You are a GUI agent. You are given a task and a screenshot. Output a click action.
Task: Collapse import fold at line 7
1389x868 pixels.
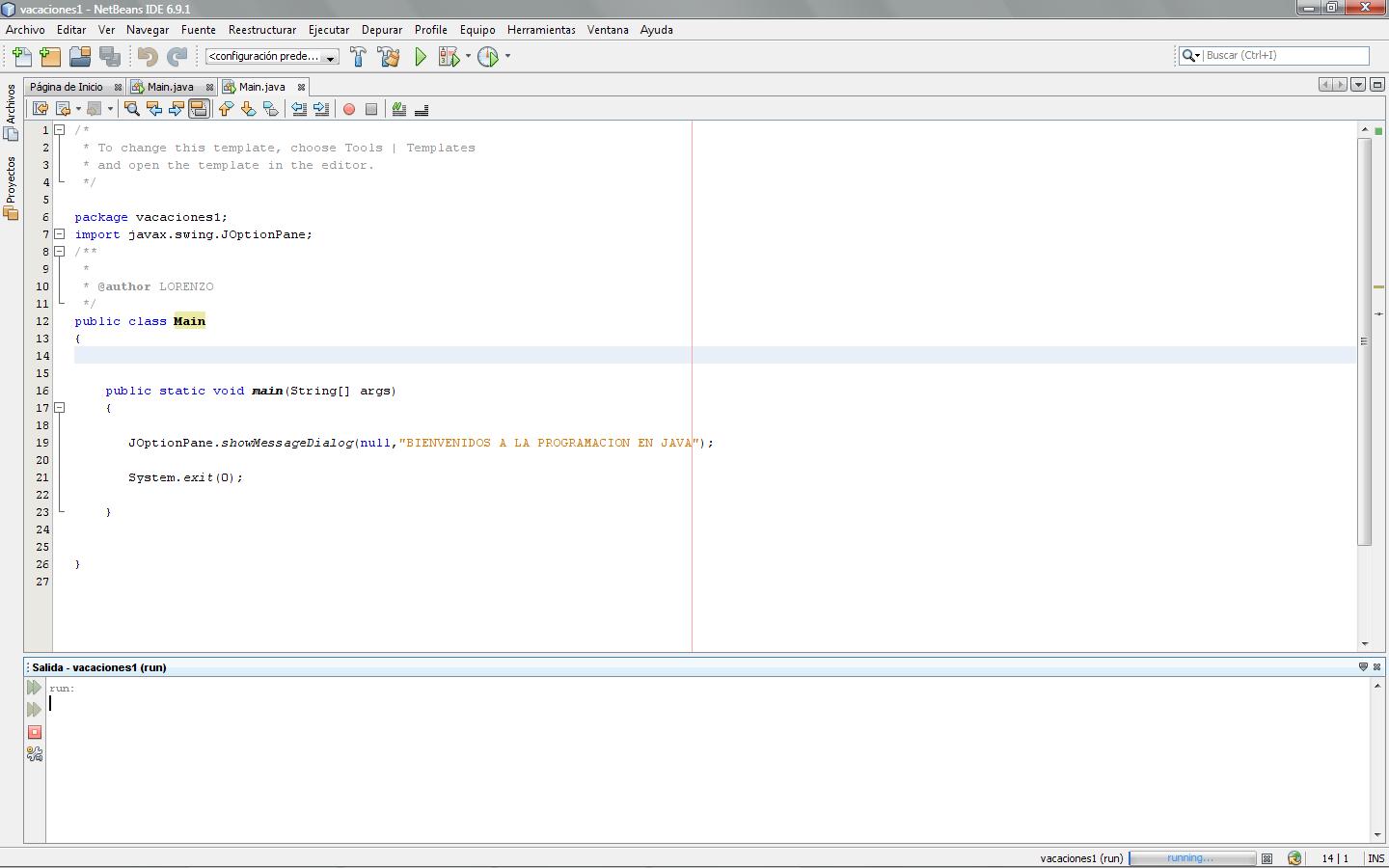coord(59,233)
